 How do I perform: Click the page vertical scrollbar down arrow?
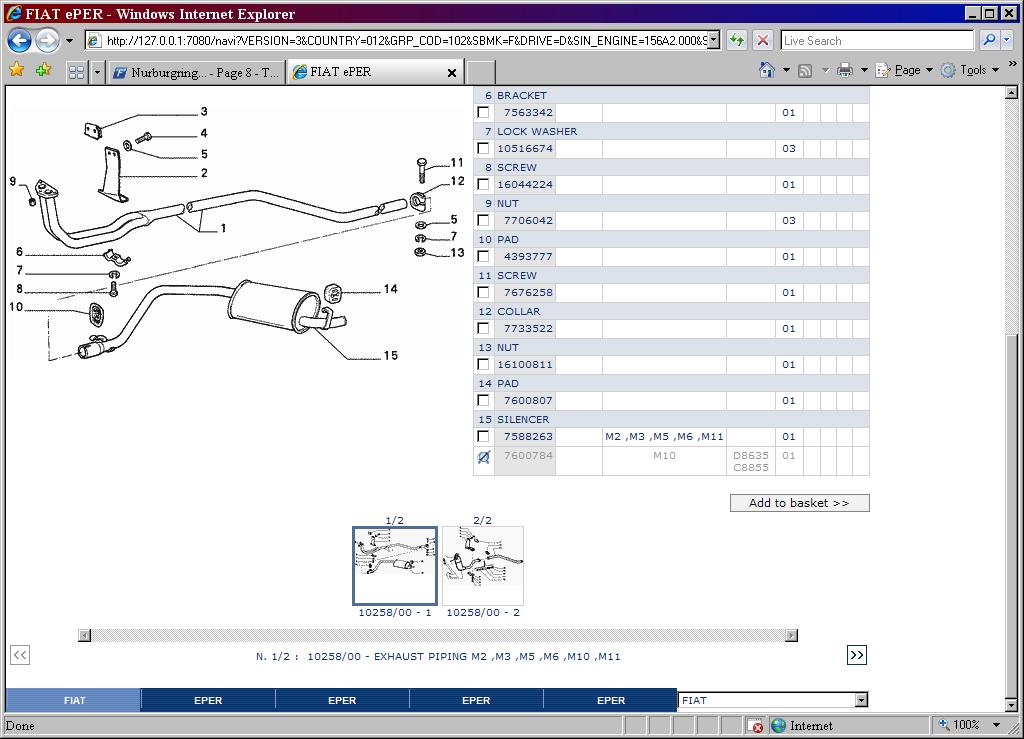[x=1011, y=705]
